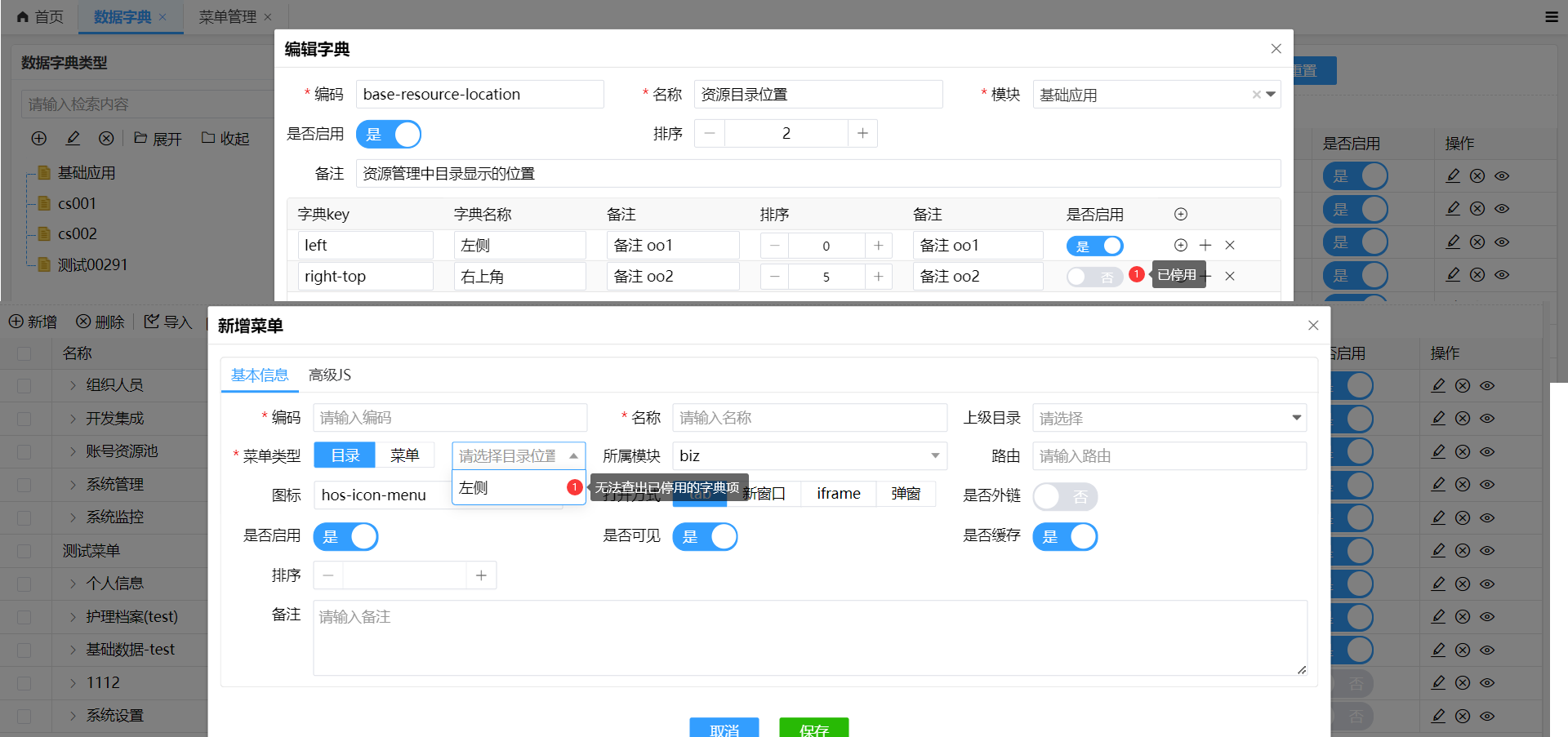Click the ✕ icon to remove the right-top dictionary row
This screenshot has height=737, width=1568.
[x=1230, y=276]
